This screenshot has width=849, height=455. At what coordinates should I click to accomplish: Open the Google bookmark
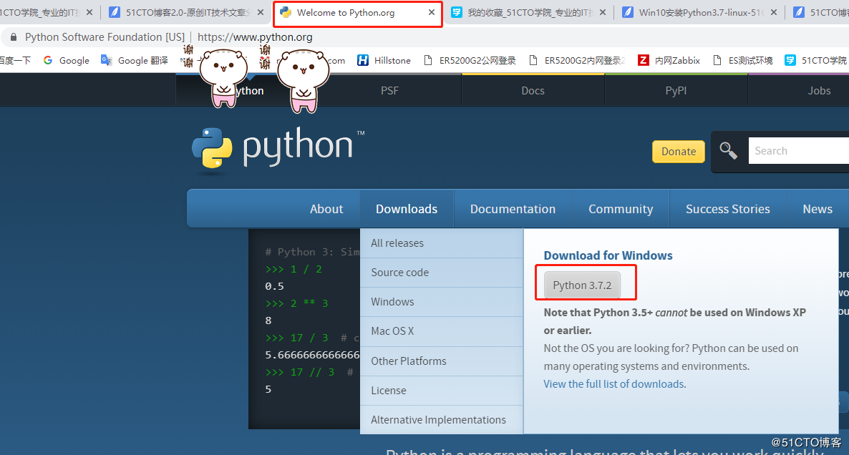[x=66, y=61]
